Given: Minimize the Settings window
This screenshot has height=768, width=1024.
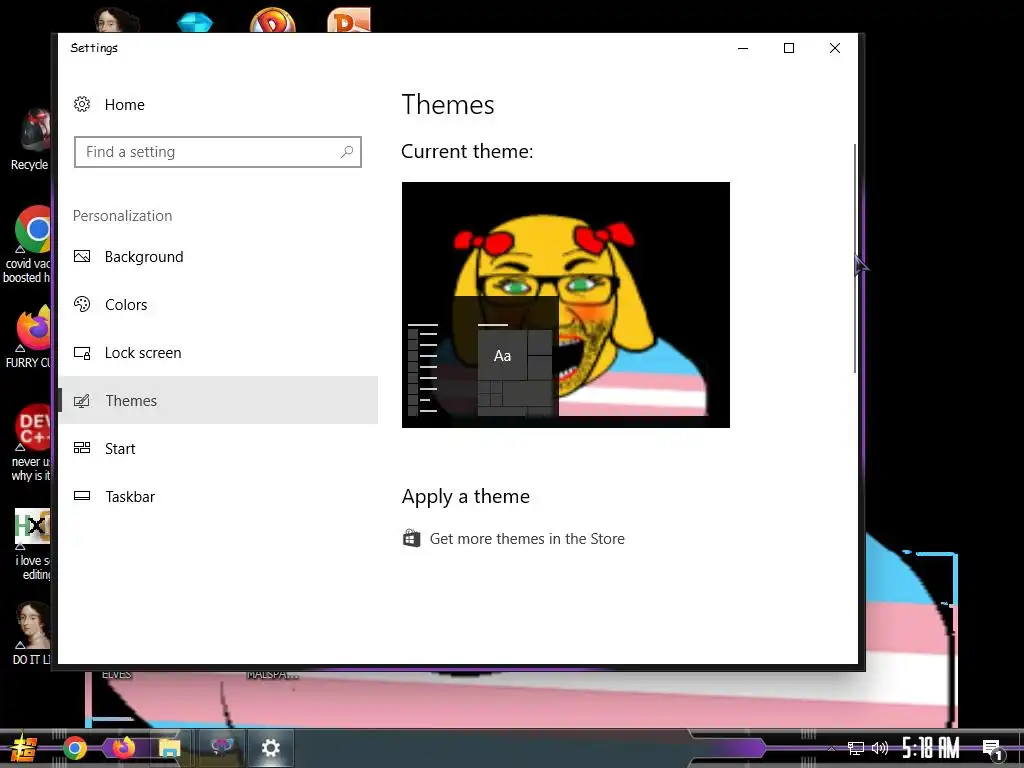Looking at the screenshot, I should click(743, 48).
